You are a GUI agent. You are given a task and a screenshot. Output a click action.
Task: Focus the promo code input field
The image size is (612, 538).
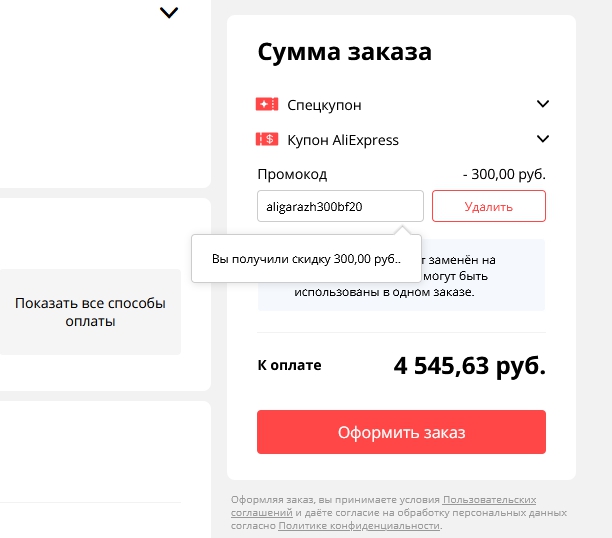(x=340, y=207)
